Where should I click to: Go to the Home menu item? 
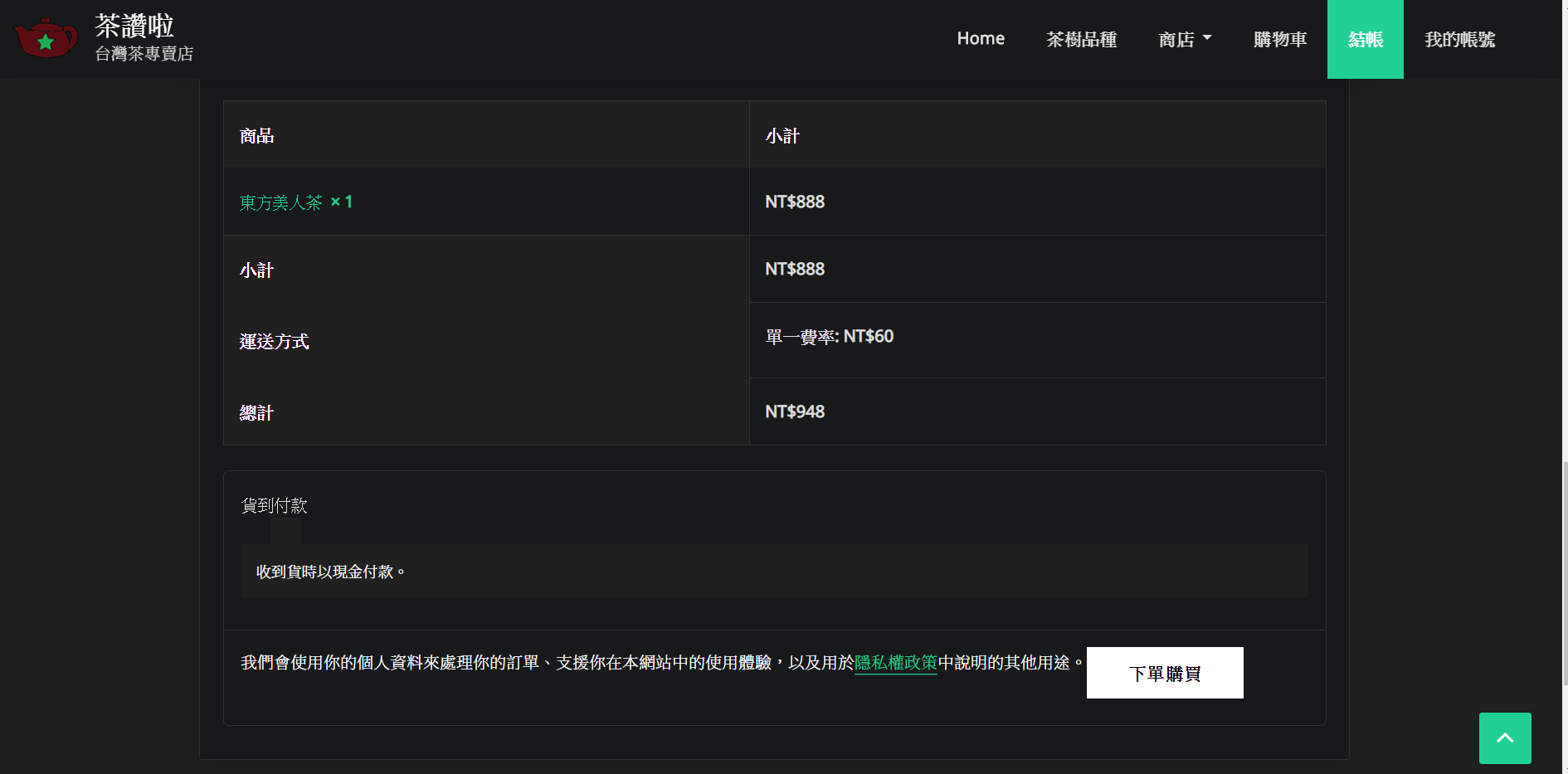pyautogui.click(x=980, y=39)
